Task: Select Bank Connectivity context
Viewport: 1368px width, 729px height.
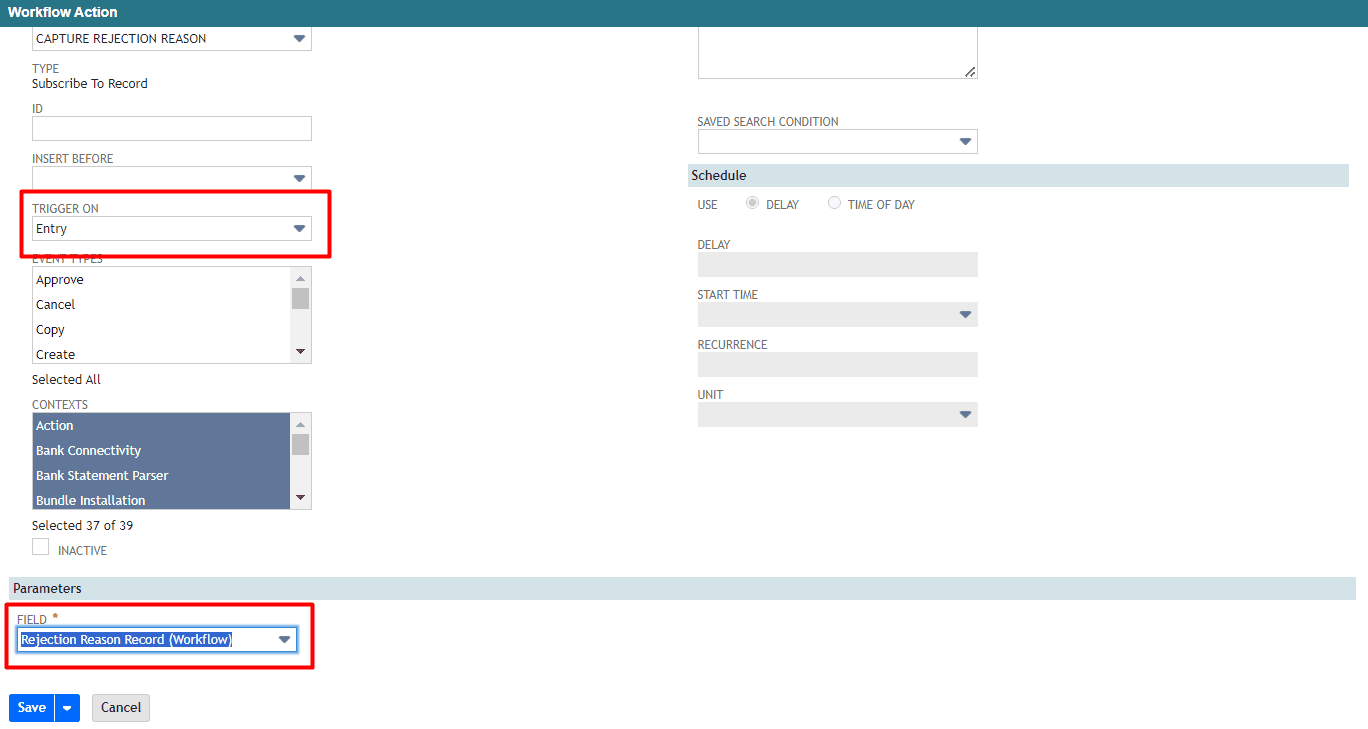Action: [161, 451]
